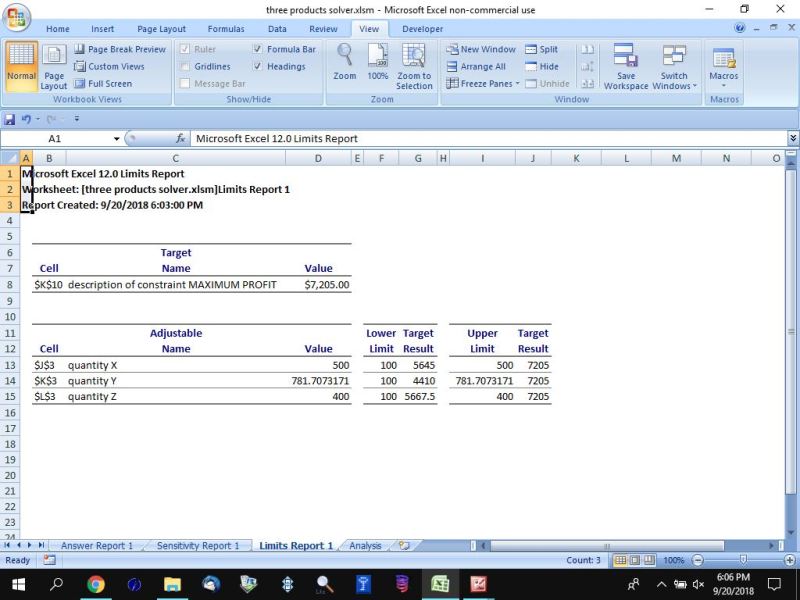The width and height of the screenshot is (800, 600).
Task: Expand the Switch Windows dropdown
Action: tap(694, 86)
